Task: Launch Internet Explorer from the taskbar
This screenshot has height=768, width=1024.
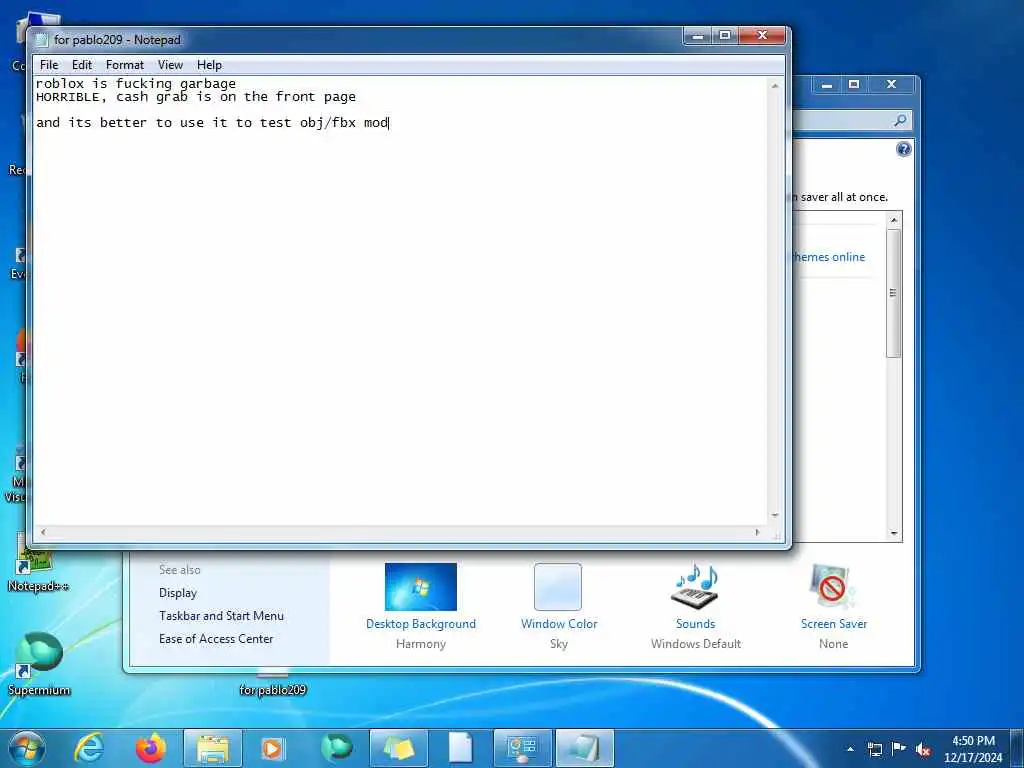Action: [x=89, y=748]
